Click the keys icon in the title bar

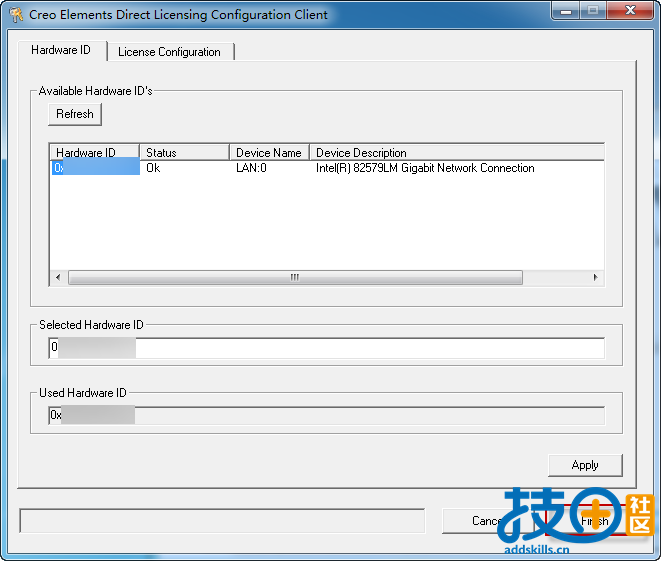pyautogui.click(x=16, y=15)
